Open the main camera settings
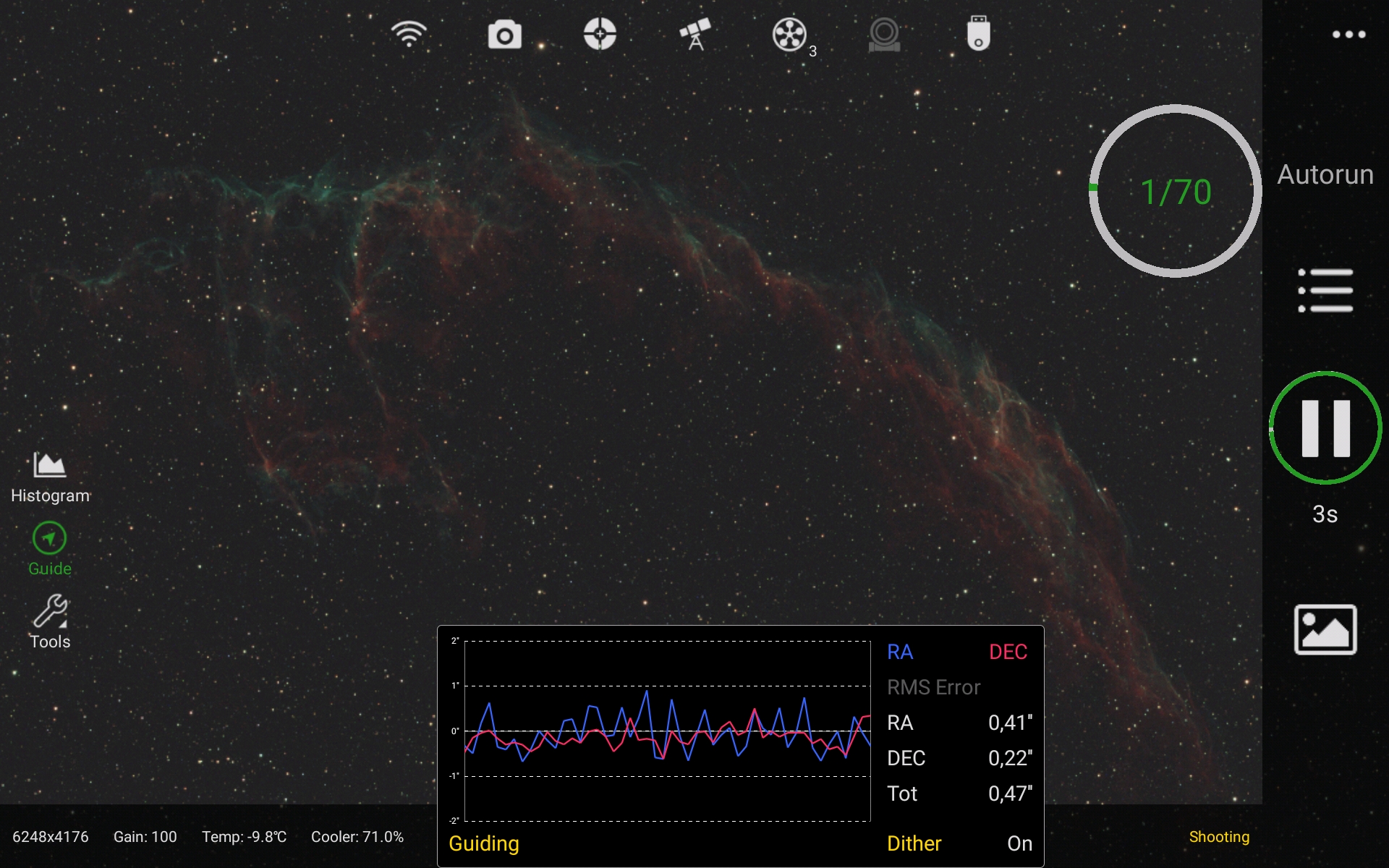 click(504, 33)
